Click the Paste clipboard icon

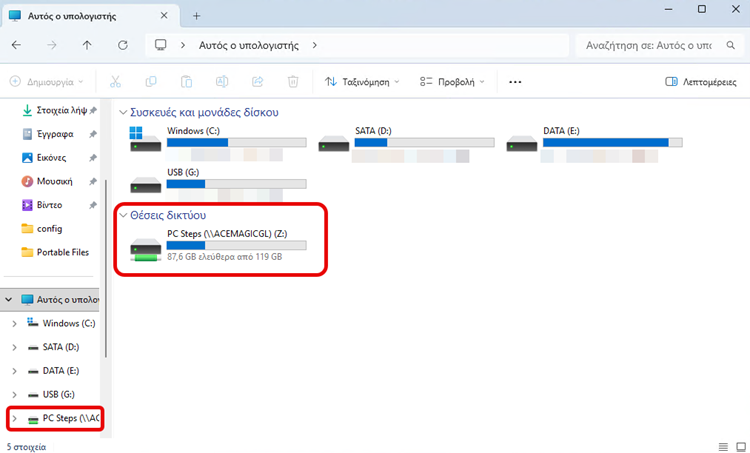coord(187,82)
